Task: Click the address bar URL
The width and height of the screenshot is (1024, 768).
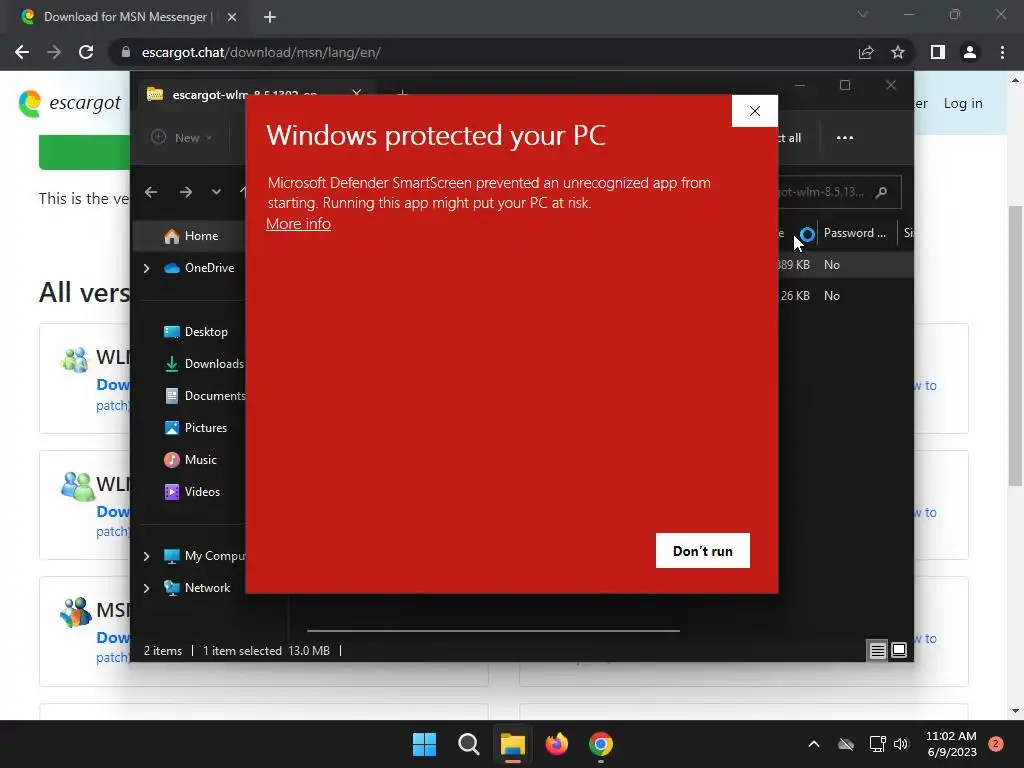Action: pos(261,52)
